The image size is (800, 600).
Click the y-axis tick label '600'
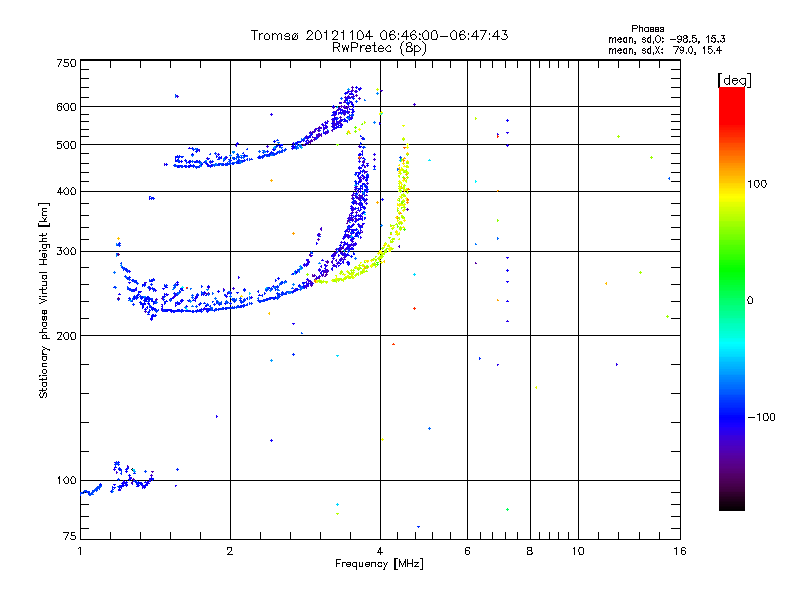point(66,107)
